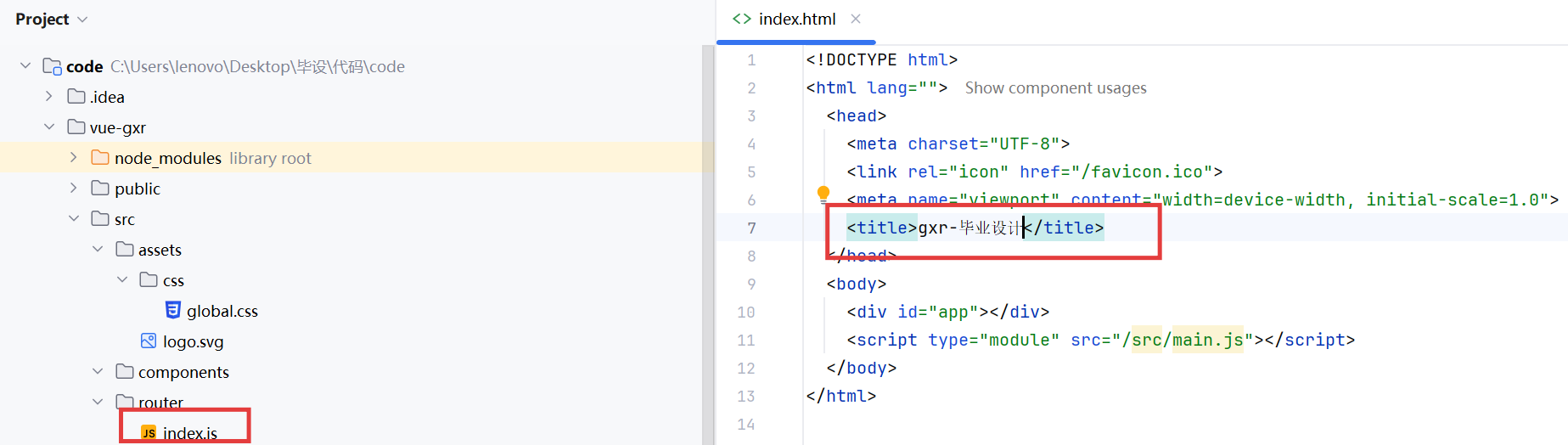Click the HTML file icon on index.html tab
Viewport: 1568px width, 445px height.
[742, 19]
